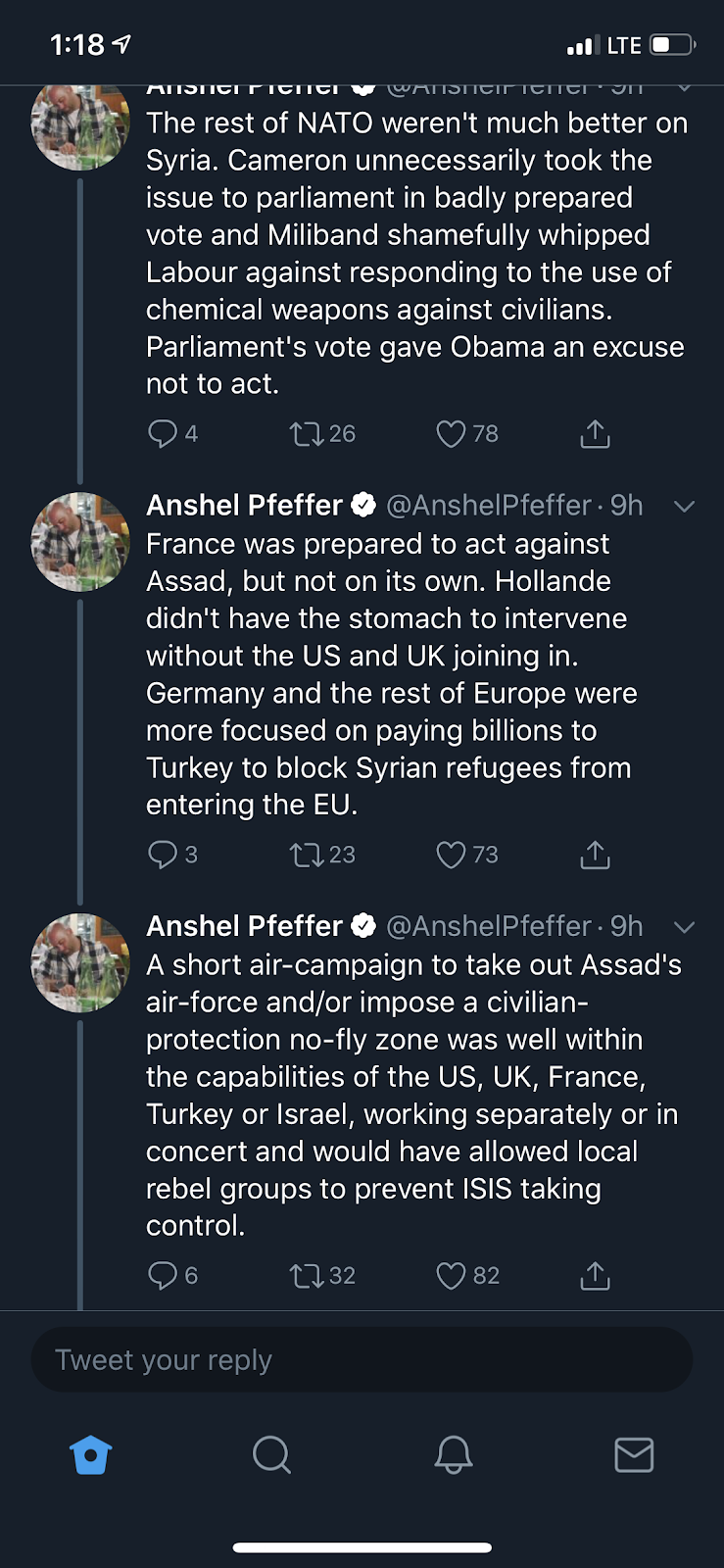The height and width of the screenshot is (1568, 724).
Task: Go to the Home tab
Action: 91,1455
